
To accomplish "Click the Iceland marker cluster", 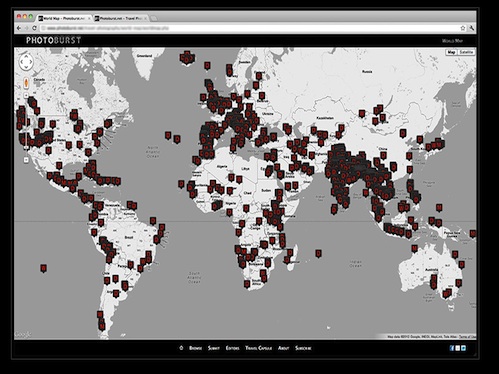I will point(187,58).
